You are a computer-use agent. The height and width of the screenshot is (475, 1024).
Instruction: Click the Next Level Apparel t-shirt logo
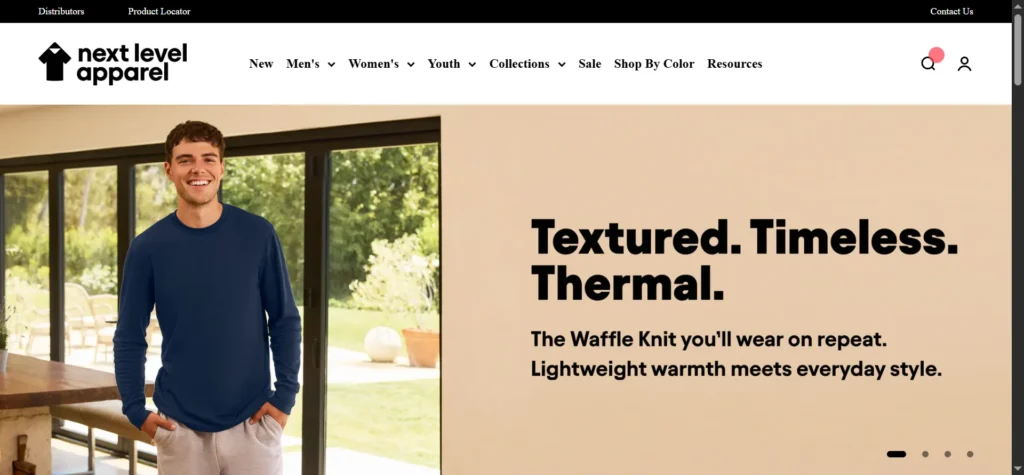54,62
